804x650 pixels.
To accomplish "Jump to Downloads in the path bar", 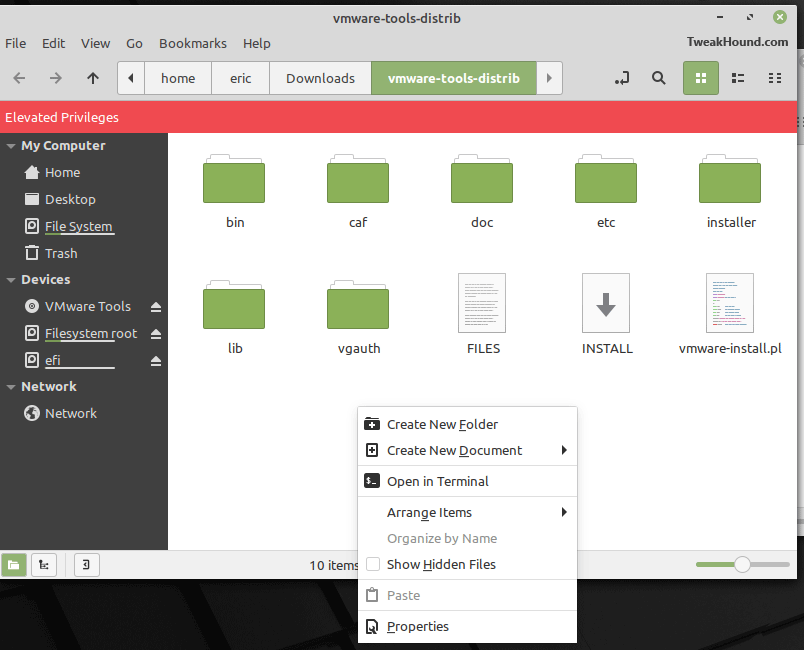I will [x=320, y=78].
